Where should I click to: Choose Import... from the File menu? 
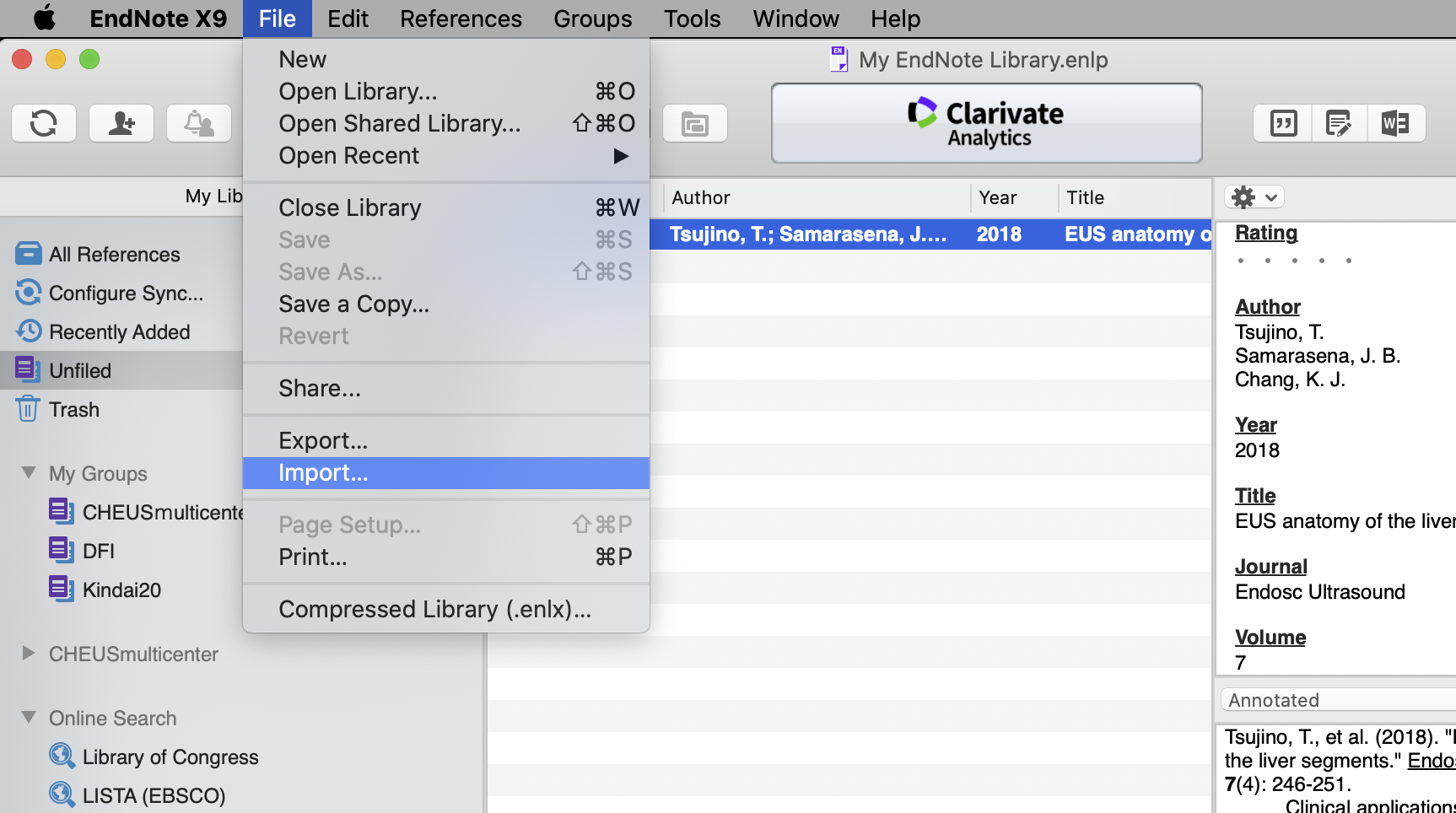(446, 472)
